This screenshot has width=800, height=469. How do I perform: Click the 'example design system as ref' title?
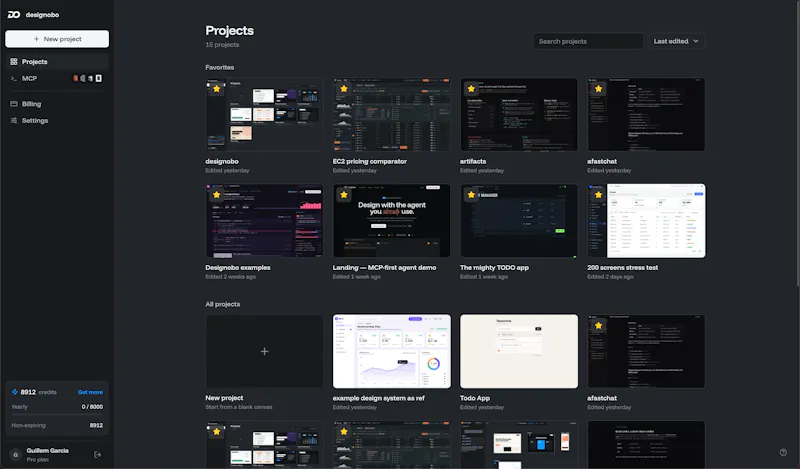tap(379, 398)
